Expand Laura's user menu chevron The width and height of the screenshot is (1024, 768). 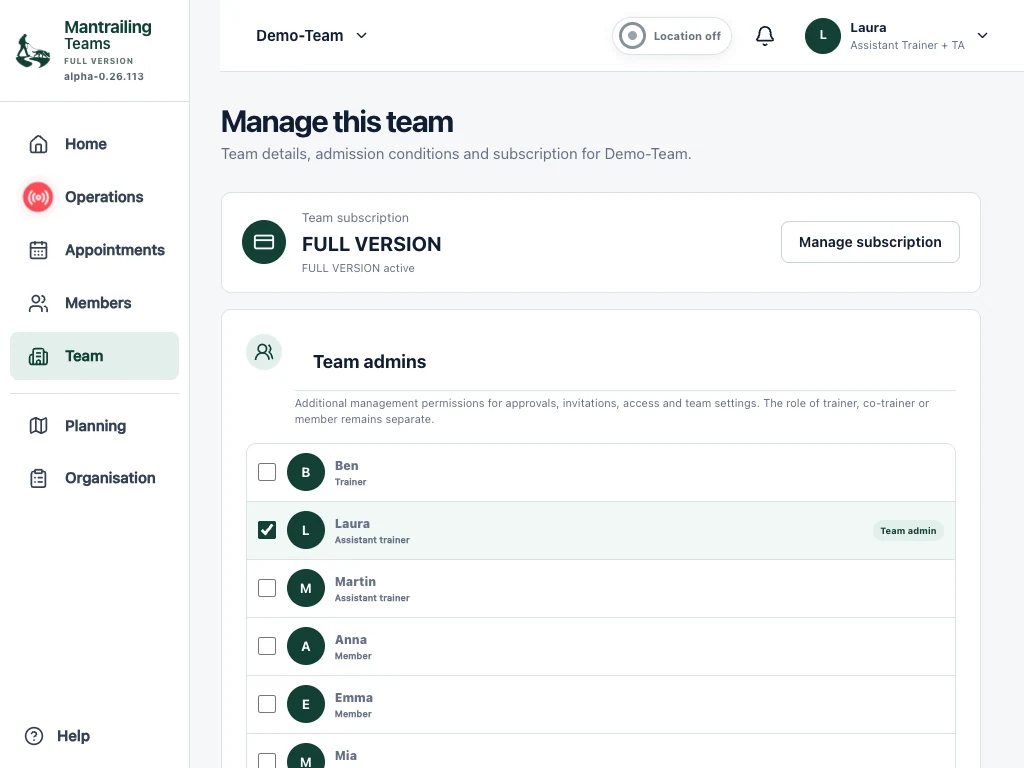click(x=982, y=36)
